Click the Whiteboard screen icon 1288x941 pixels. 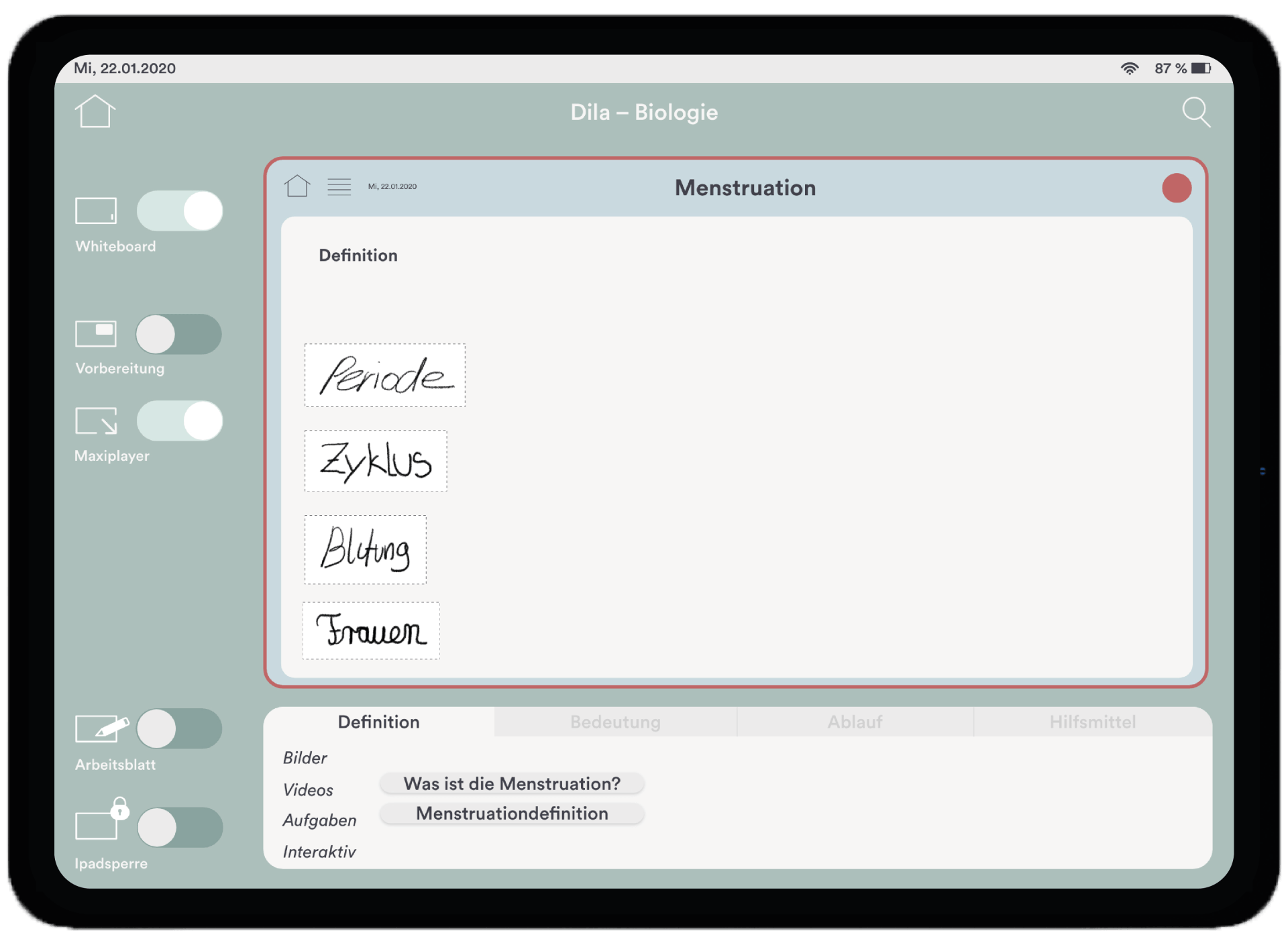click(x=96, y=211)
